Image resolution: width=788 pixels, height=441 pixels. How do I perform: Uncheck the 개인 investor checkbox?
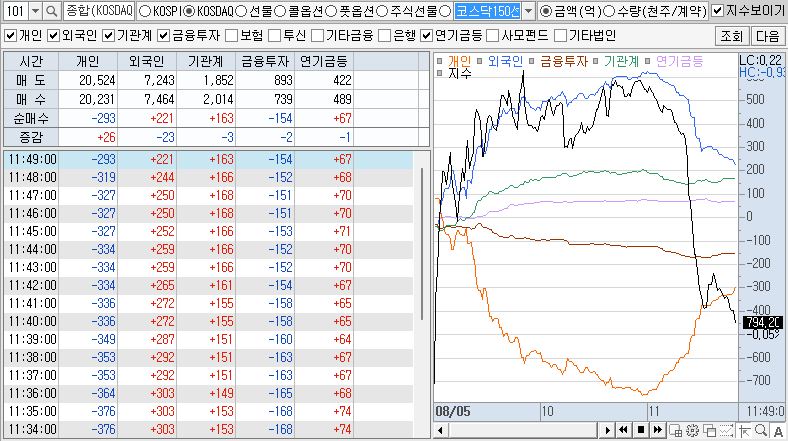[10, 36]
